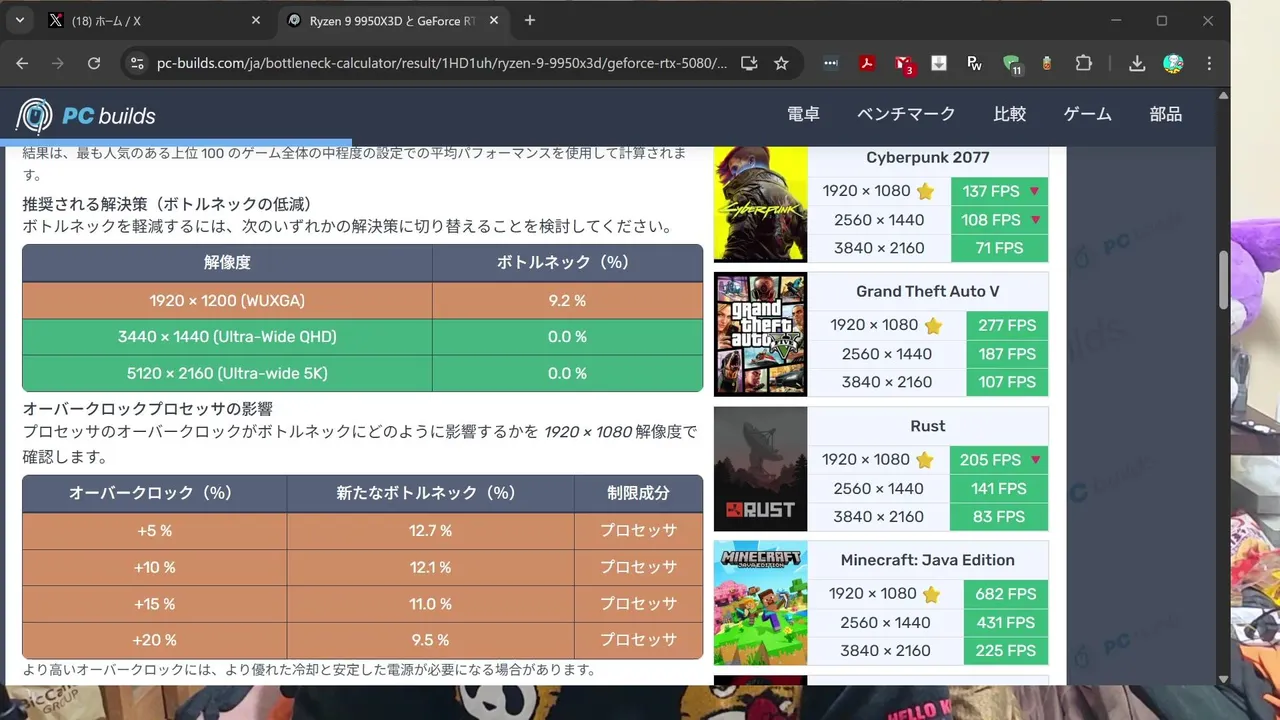Open the tab search dropdown arrow
Viewport: 1280px width, 720px height.
tap(19, 20)
